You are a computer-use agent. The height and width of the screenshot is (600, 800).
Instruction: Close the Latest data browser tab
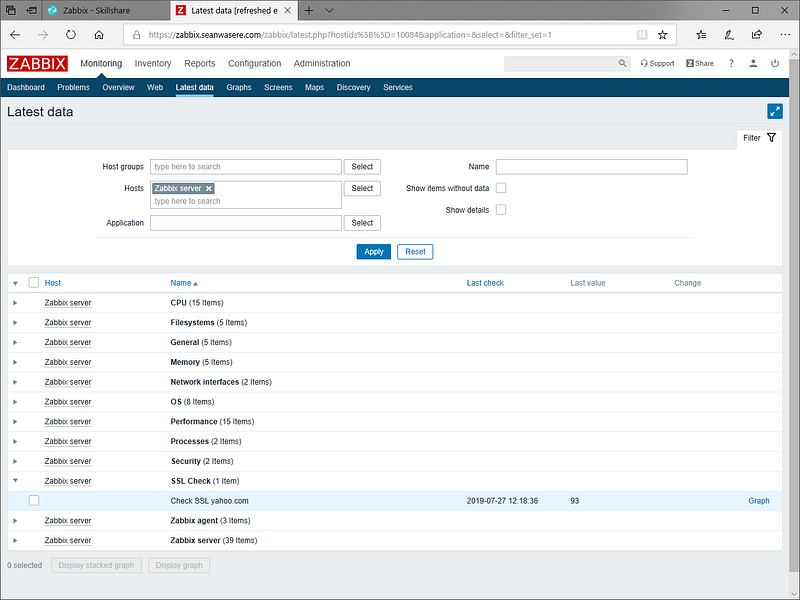[288, 10]
